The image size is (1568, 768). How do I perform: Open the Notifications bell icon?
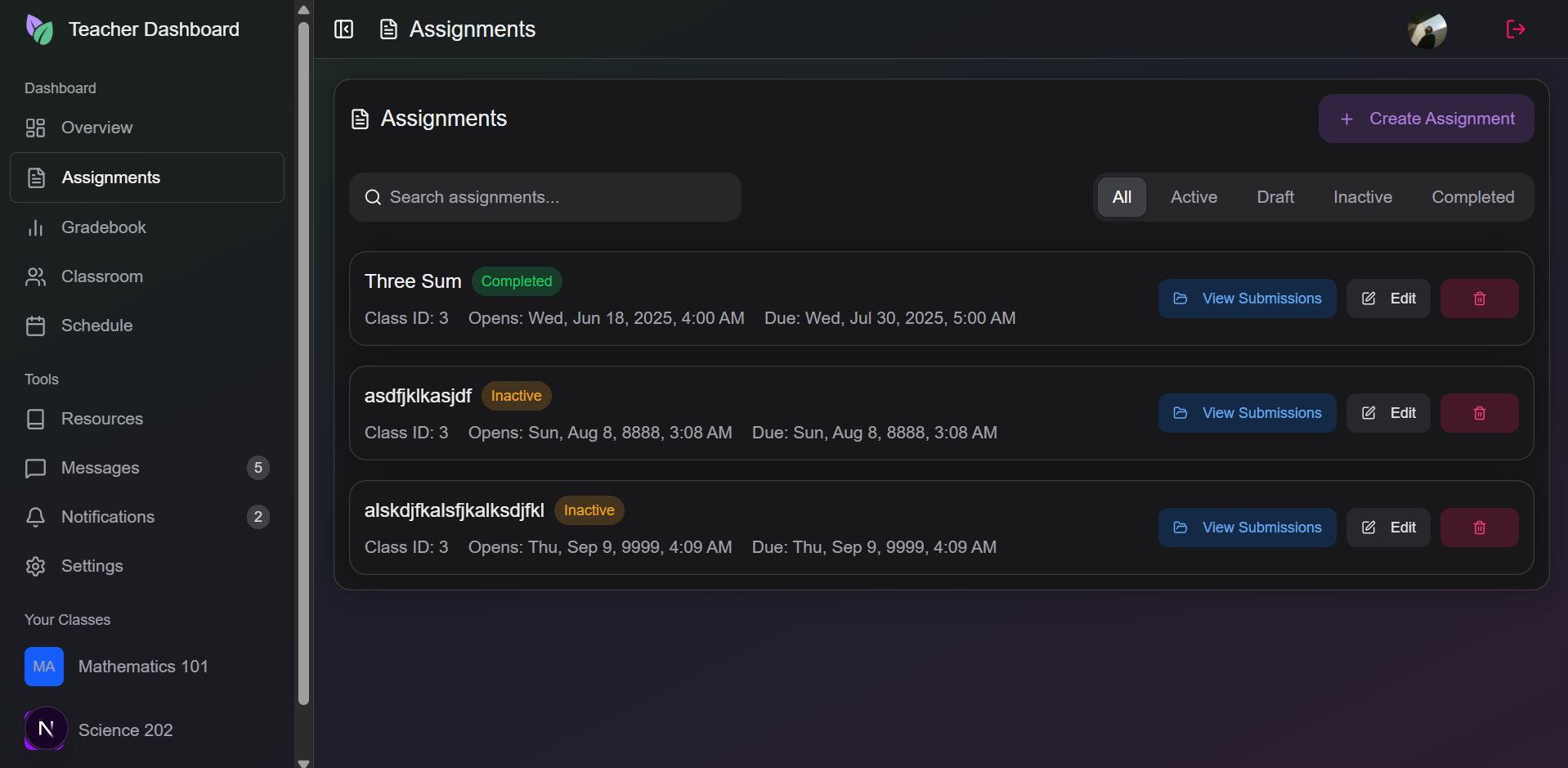click(x=35, y=517)
